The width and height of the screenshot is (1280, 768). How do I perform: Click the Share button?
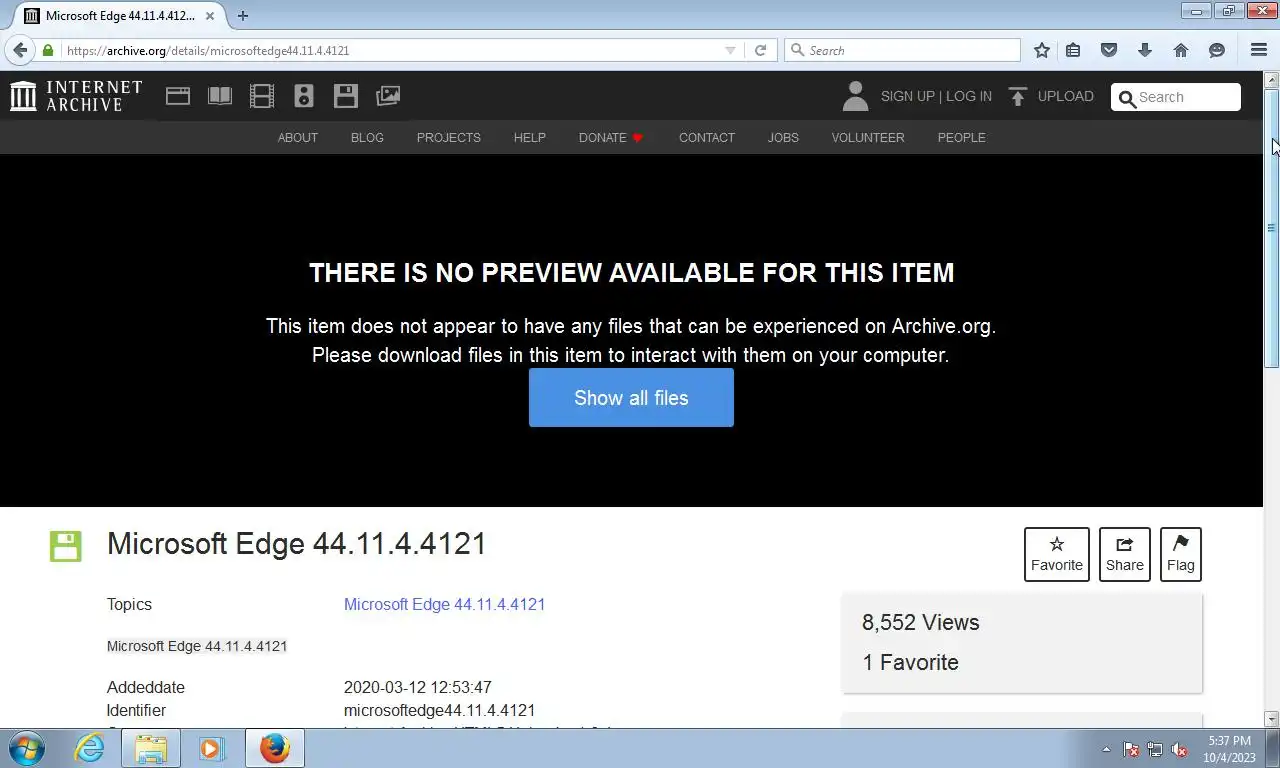click(1125, 554)
